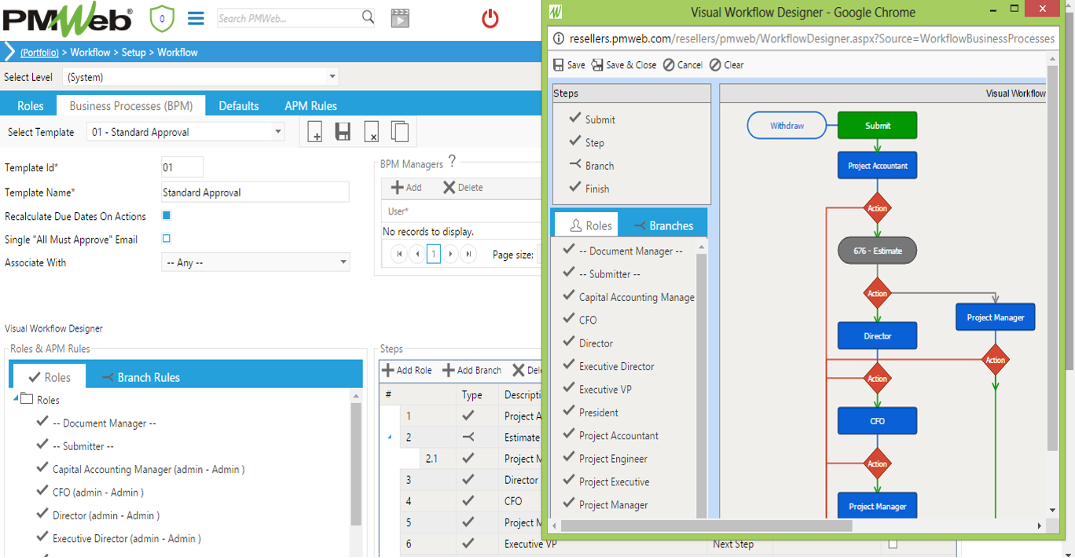Select the Finish item in Steps panel
This screenshot has height=558, width=1075.
[589, 189]
